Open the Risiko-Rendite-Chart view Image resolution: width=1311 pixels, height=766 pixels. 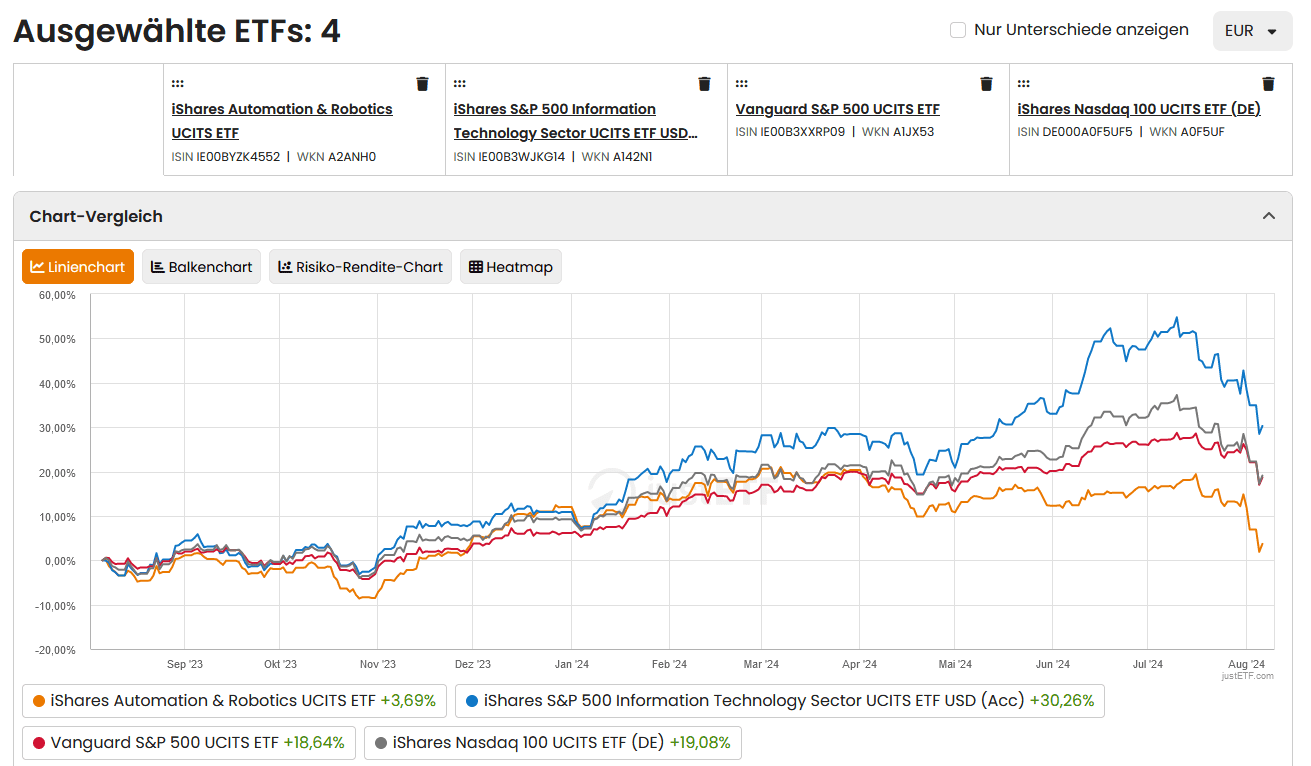[361, 267]
